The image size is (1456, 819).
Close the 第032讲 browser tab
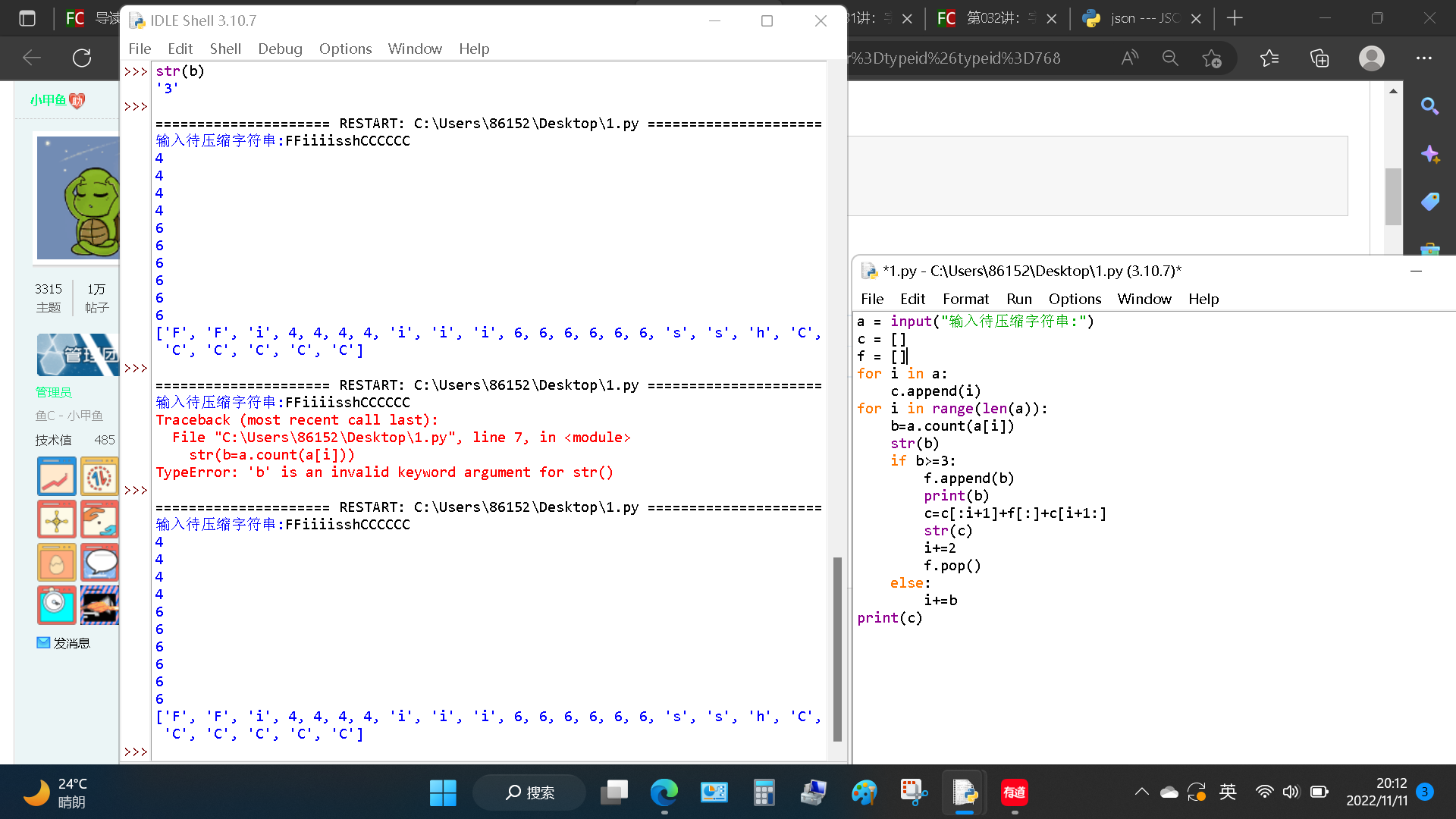tap(1051, 19)
